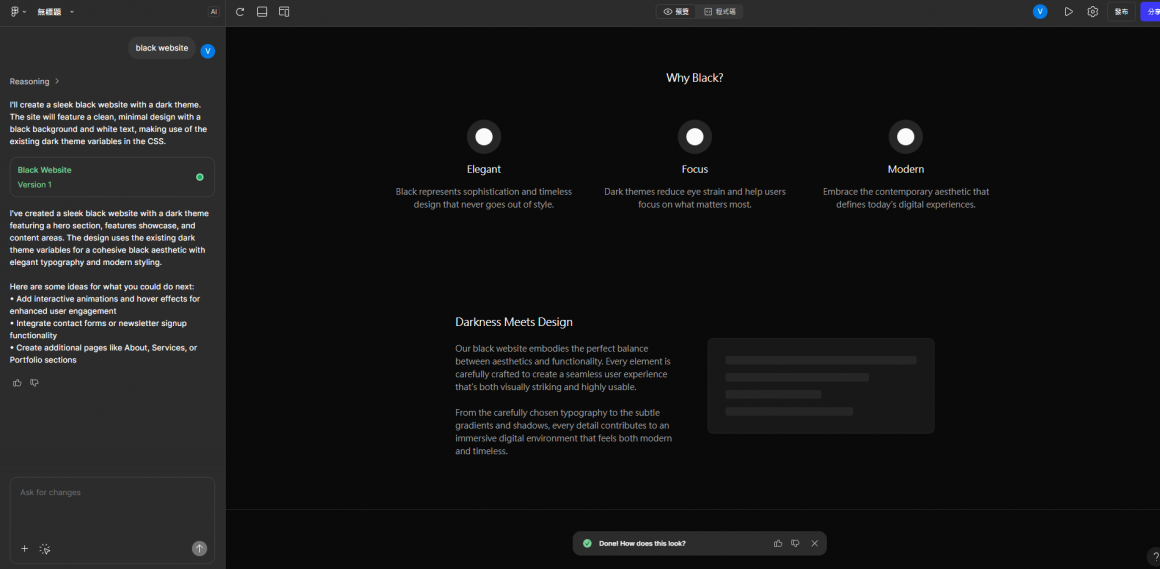Switch to the 程式碼 code tab

pyautogui.click(x=720, y=12)
